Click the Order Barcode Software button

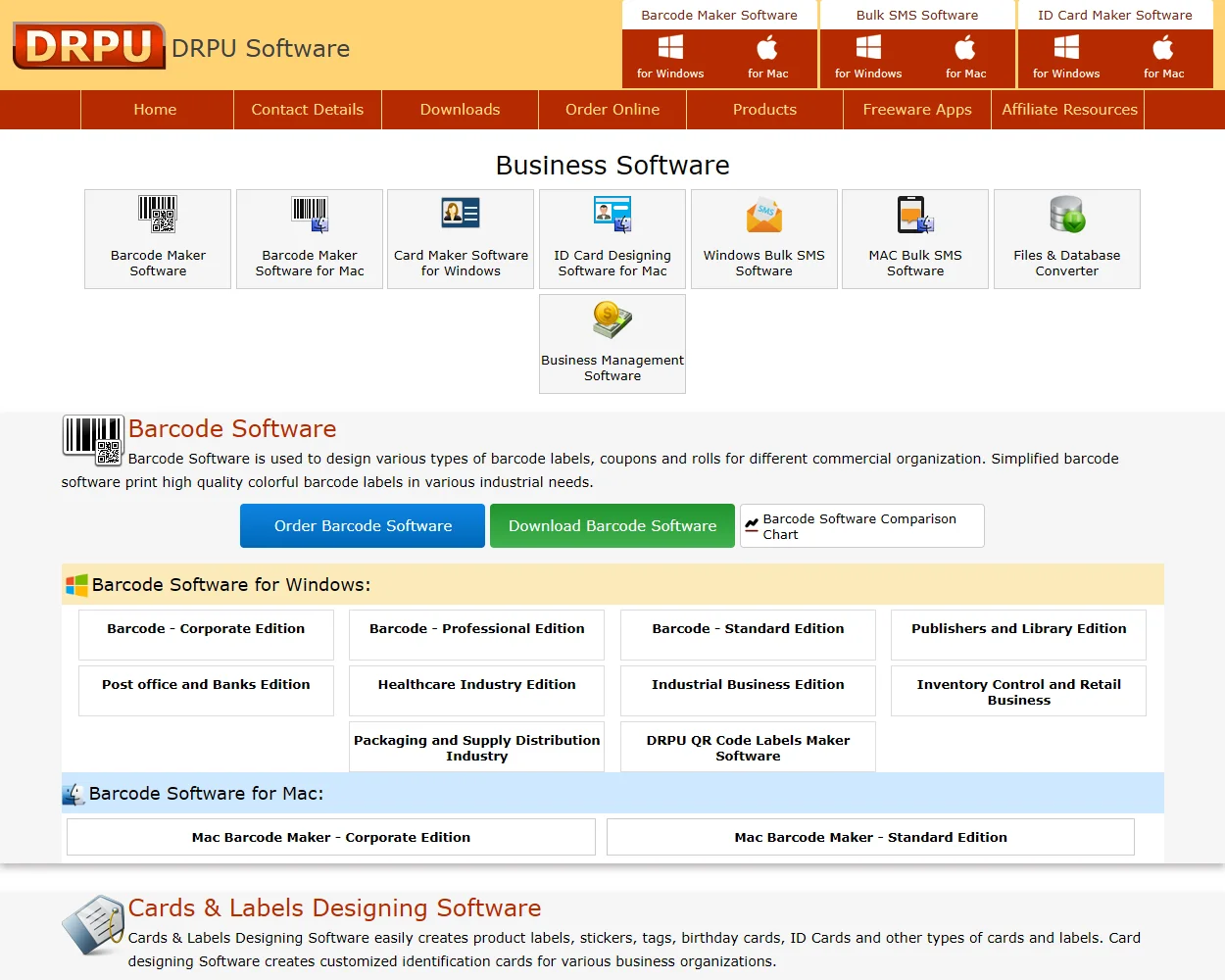point(362,525)
